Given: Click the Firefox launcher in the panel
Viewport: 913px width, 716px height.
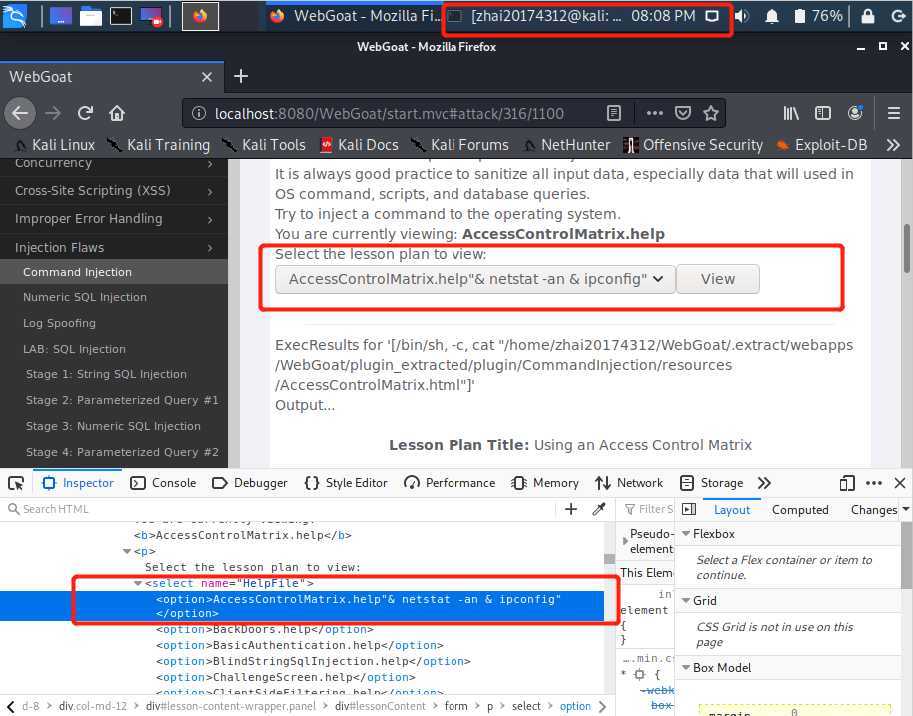Looking at the screenshot, I should click(200, 16).
